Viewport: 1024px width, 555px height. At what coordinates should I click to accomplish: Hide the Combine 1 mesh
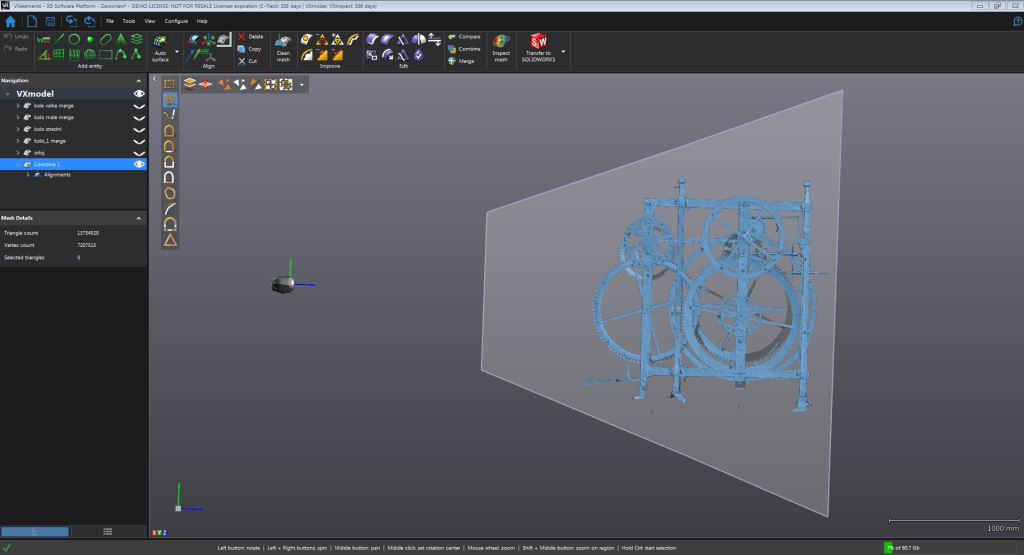(140, 163)
